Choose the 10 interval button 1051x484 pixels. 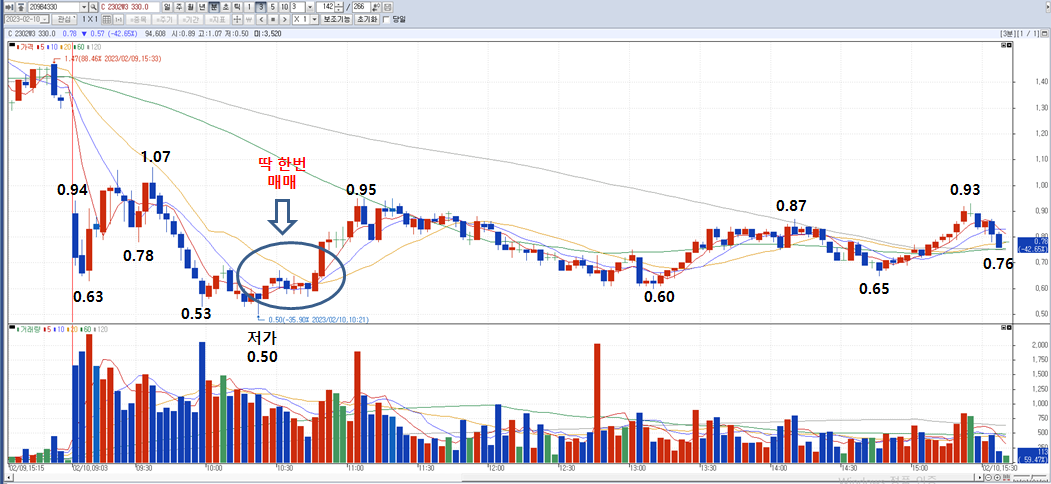285,7
